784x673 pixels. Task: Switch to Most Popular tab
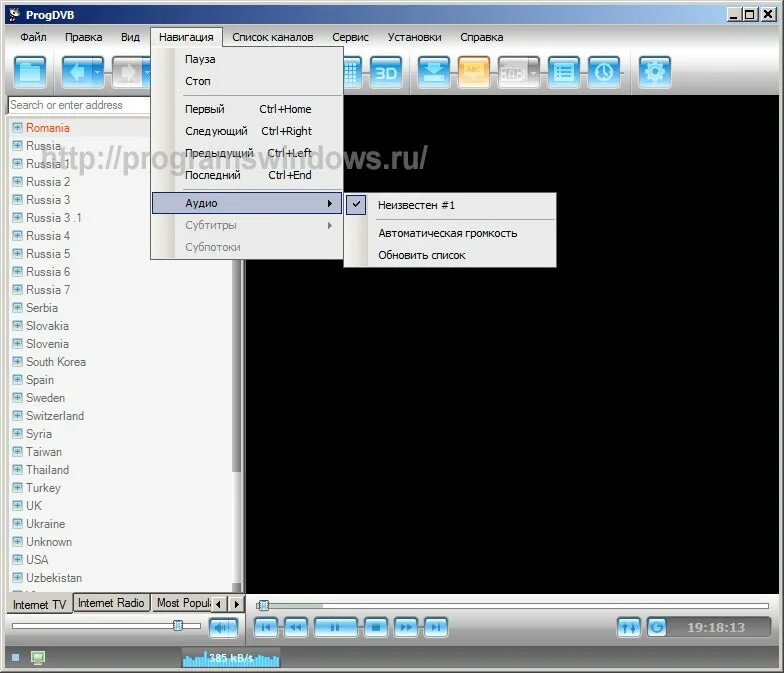coord(182,603)
